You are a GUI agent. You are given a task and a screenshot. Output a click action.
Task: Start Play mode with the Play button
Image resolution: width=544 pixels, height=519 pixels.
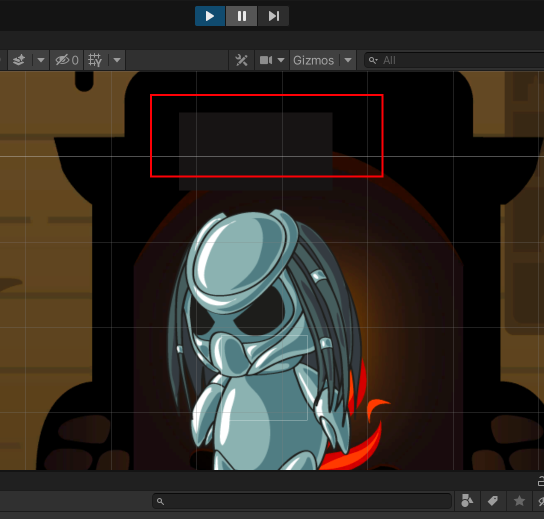(210, 16)
